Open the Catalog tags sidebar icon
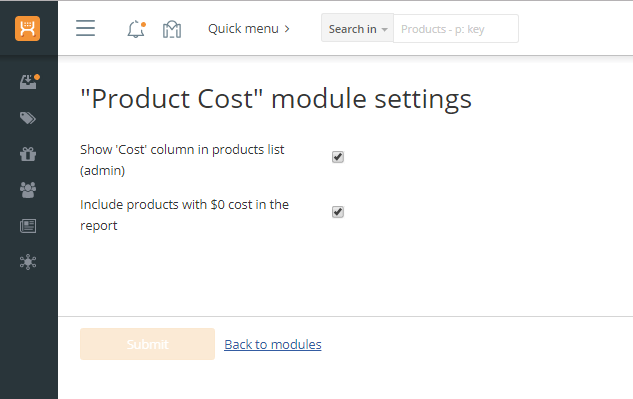The width and height of the screenshot is (633, 399). point(28,118)
